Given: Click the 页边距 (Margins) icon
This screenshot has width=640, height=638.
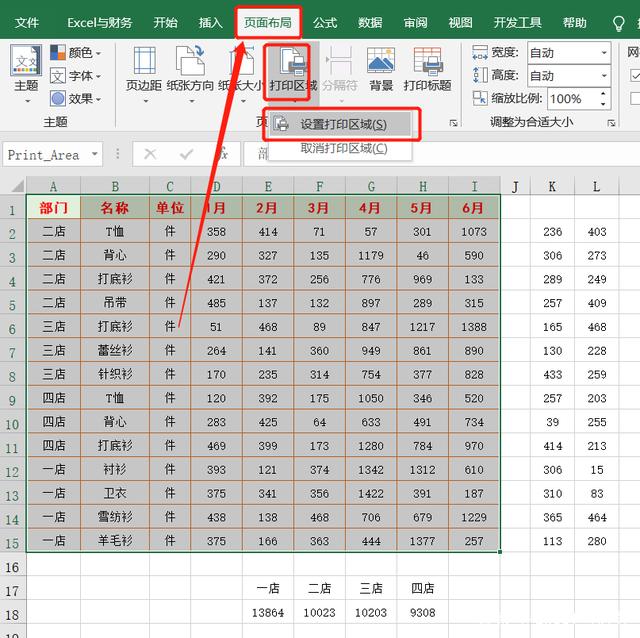Looking at the screenshot, I should pyautogui.click(x=143, y=70).
